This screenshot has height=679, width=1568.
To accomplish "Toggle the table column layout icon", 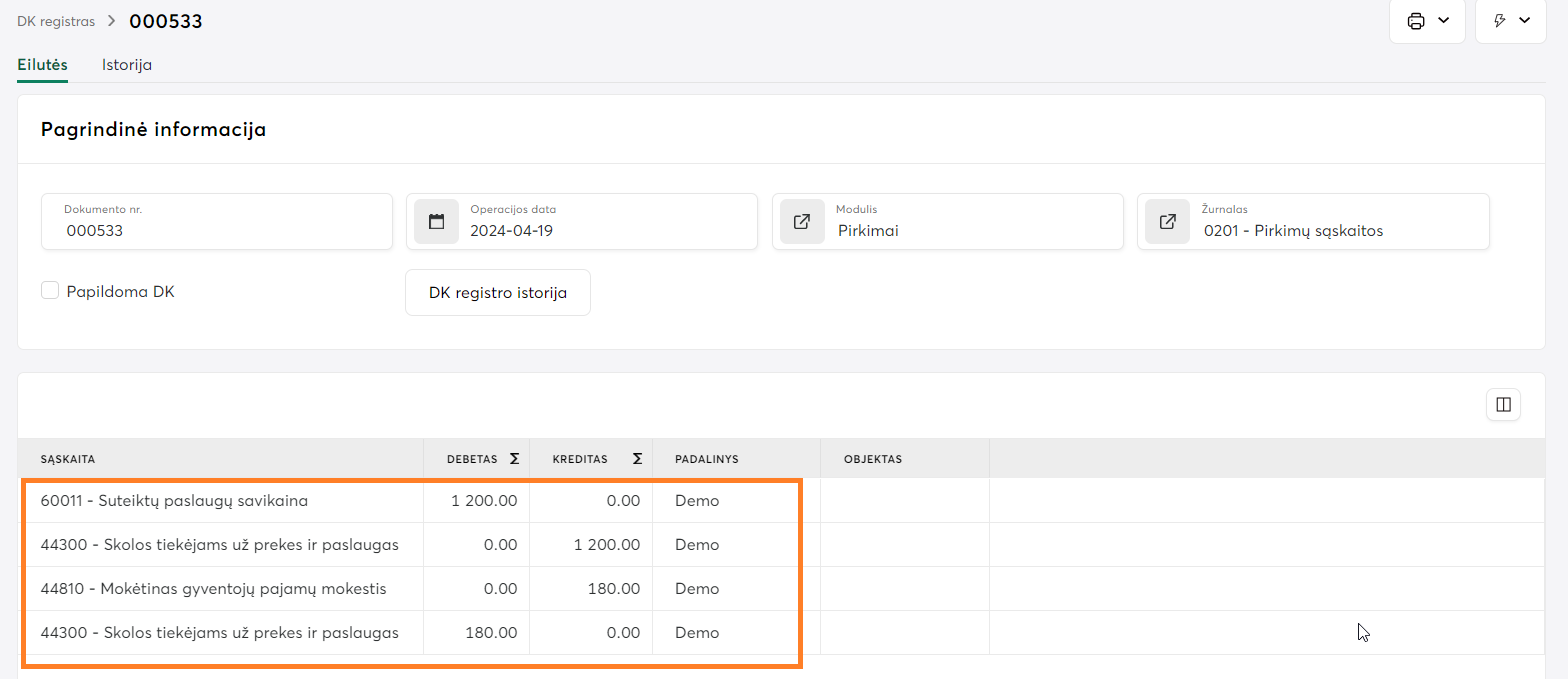I will point(1502,404).
